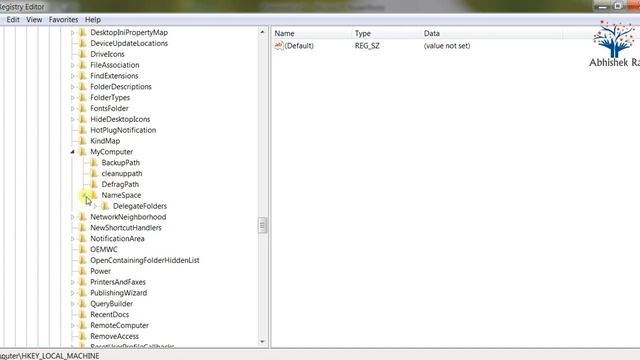Select the NetworkNeighborhood key label
Viewport: 640px width, 360px height.
pyautogui.click(x=128, y=217)
